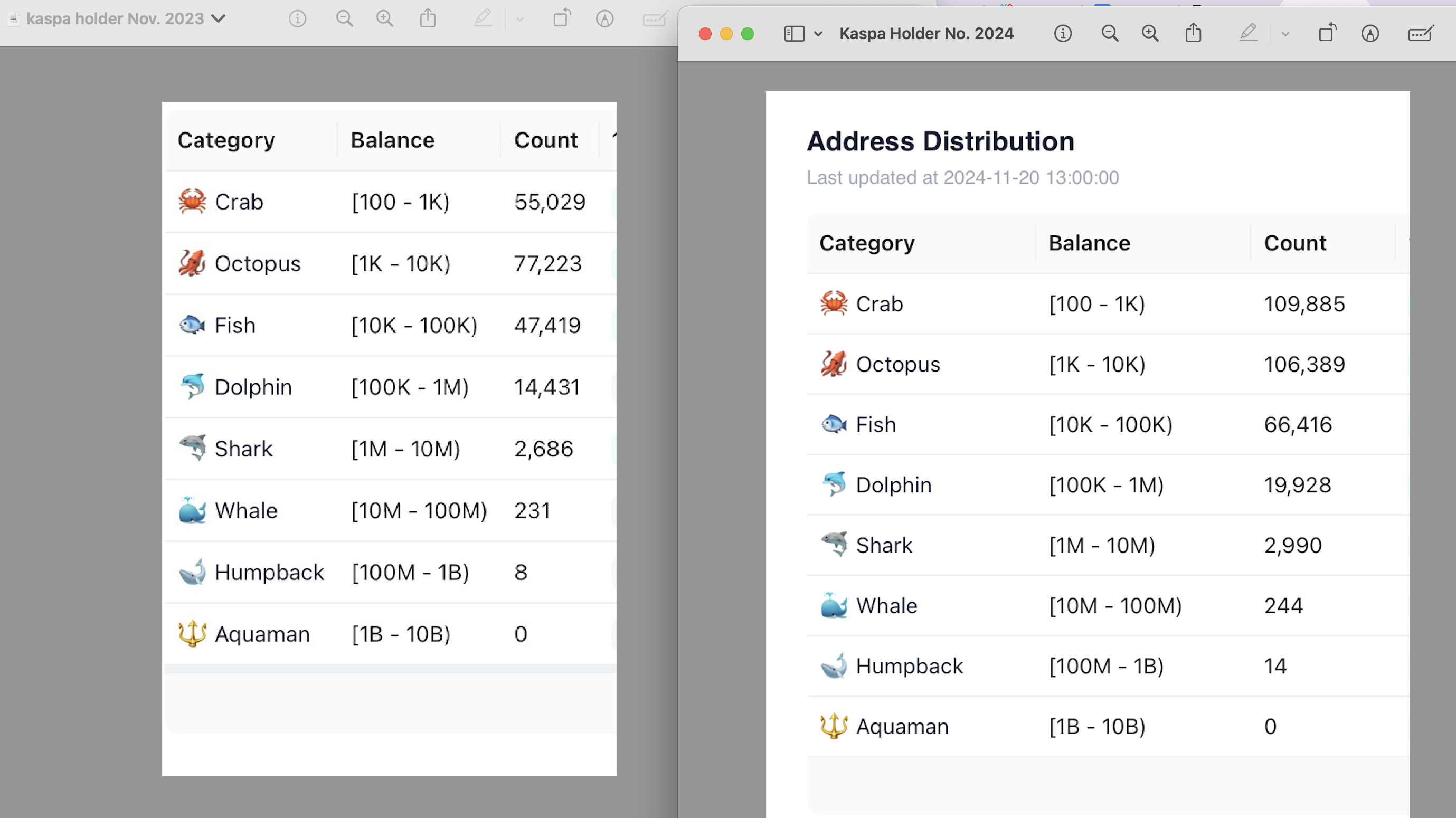Click Whale count 244 in 2024 table
The width and height of the screenshot is (1456, 818).
1283,606
